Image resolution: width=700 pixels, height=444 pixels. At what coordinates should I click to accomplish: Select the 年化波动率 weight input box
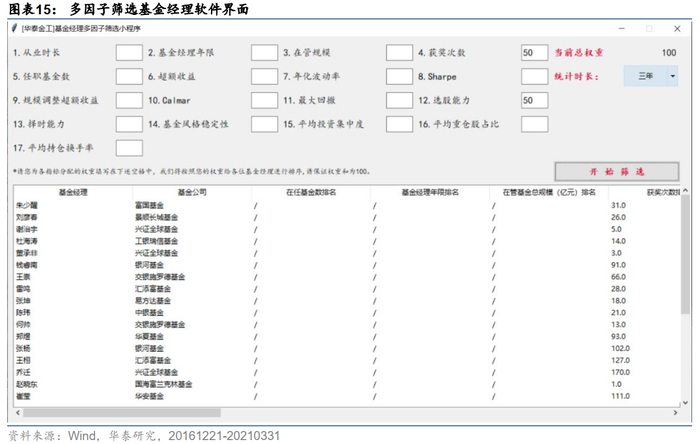point(399,76)
